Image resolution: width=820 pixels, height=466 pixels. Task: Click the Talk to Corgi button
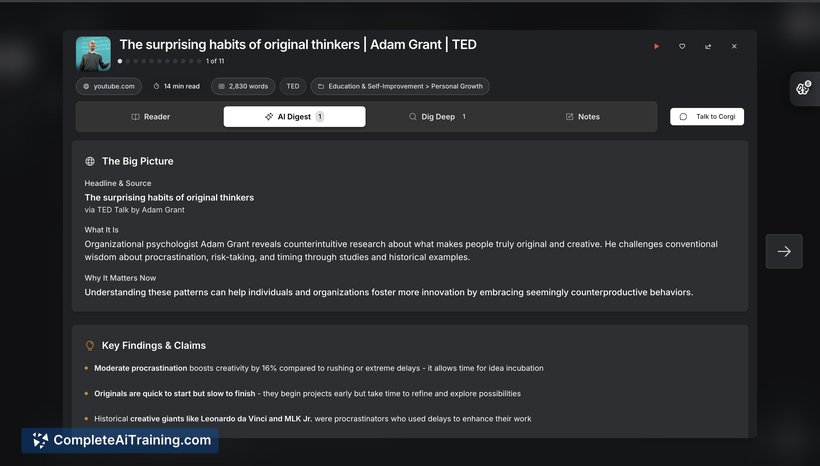707,117
